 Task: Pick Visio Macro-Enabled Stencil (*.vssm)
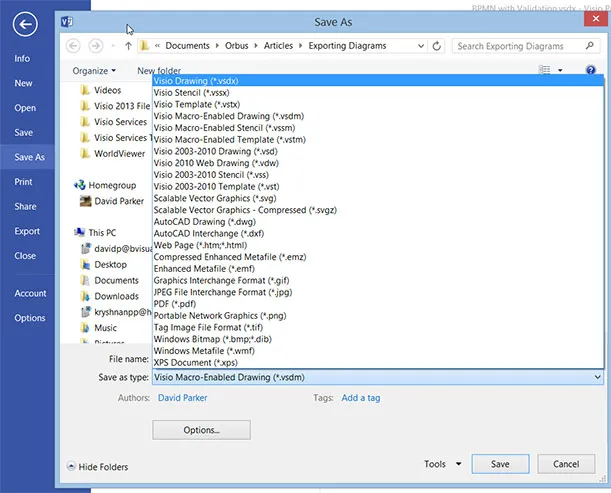point(378,128)
